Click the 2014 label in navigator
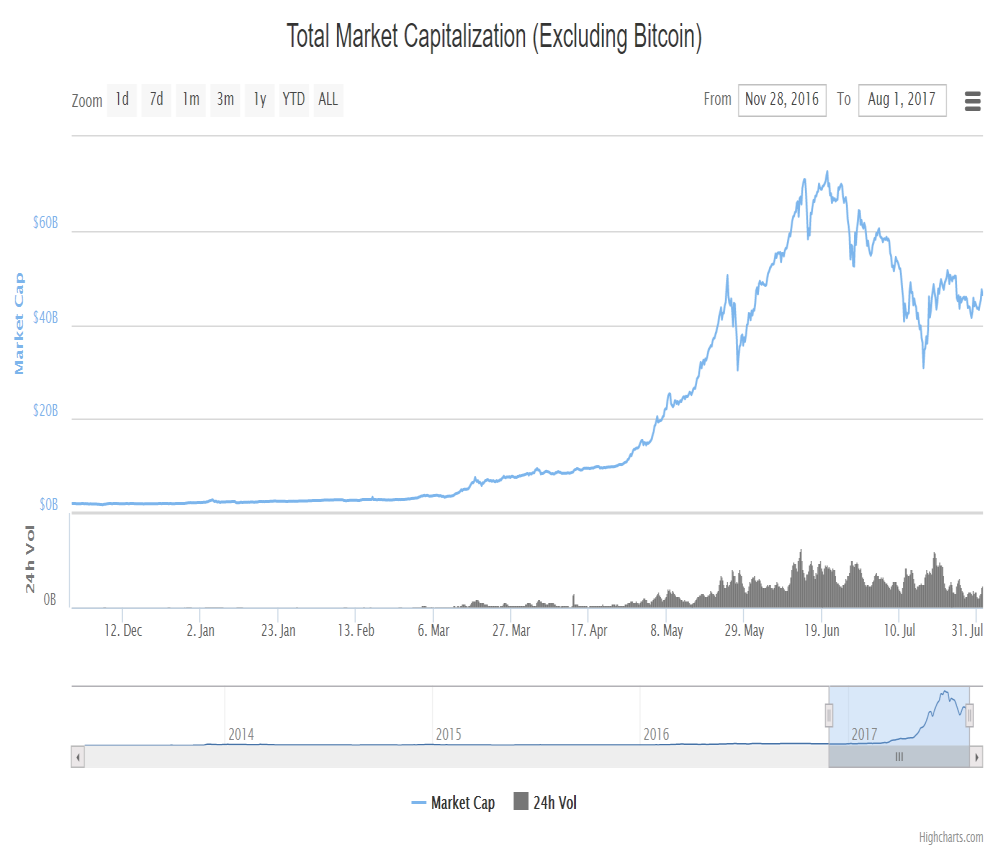 (241, 734)
